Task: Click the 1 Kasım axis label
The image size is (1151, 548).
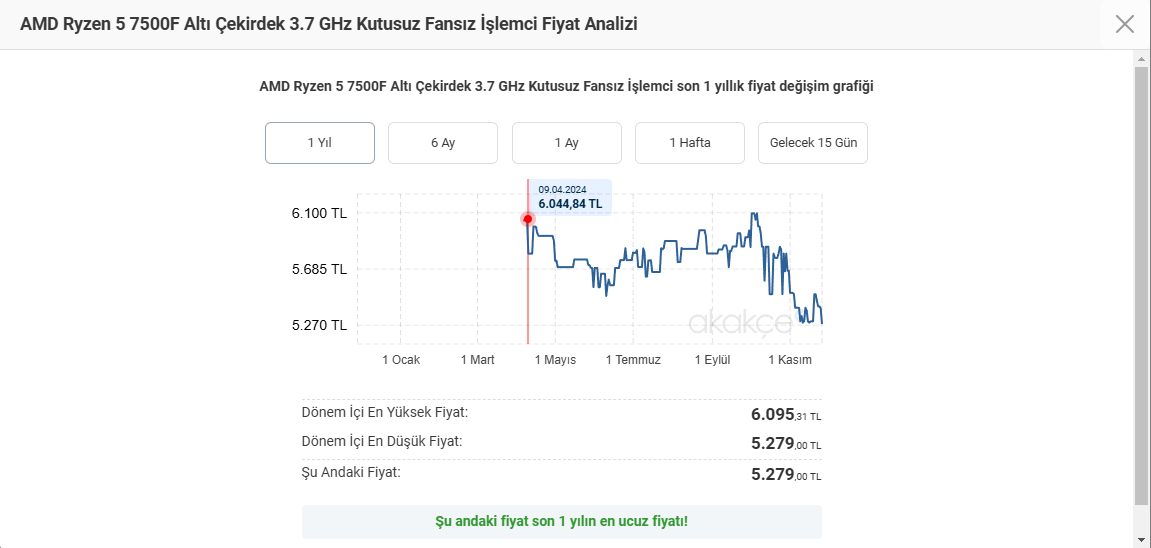Action: (790, 360)
